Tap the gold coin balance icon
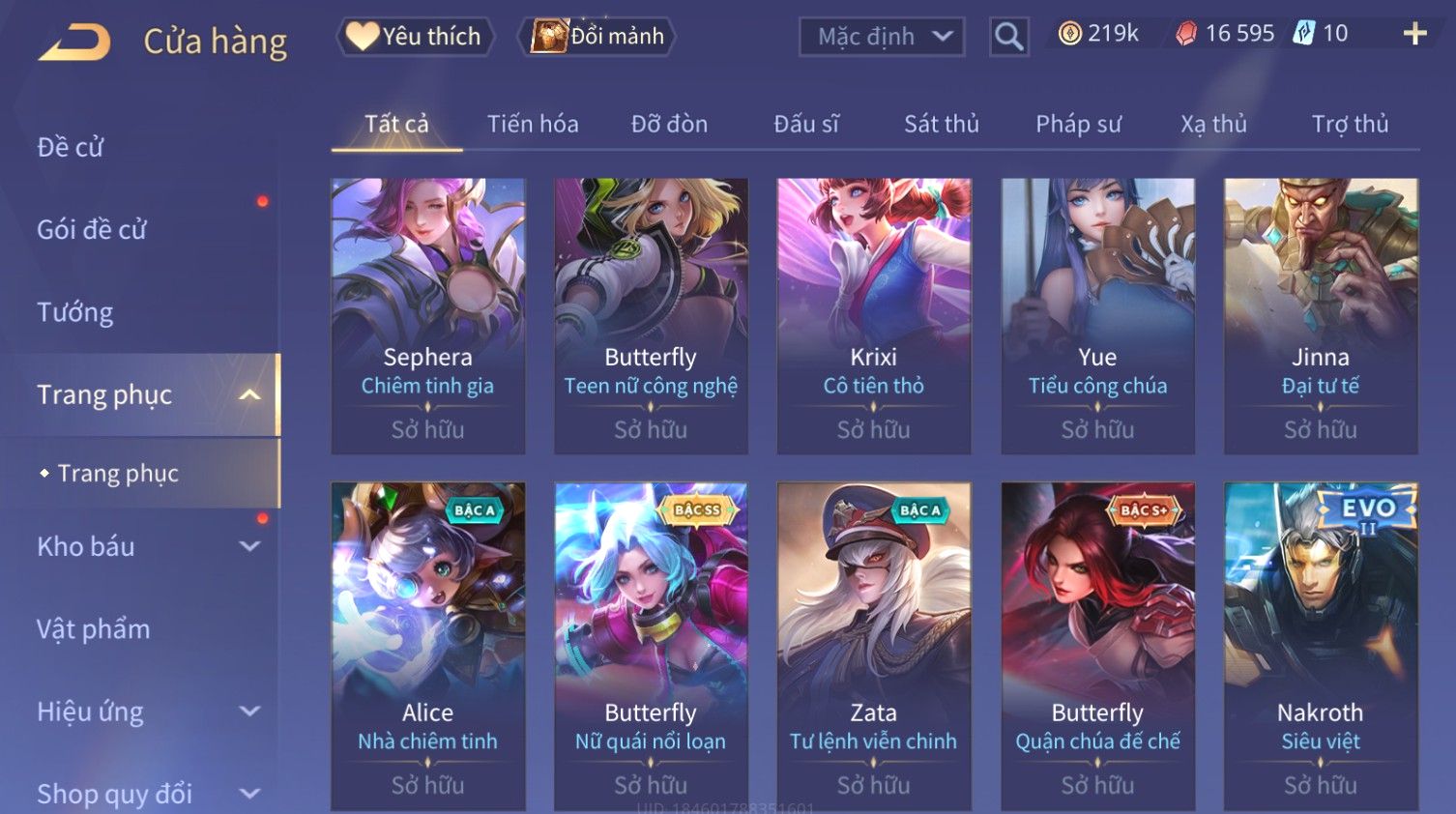Viewport: 1456px width, 814px height. 1069,34
